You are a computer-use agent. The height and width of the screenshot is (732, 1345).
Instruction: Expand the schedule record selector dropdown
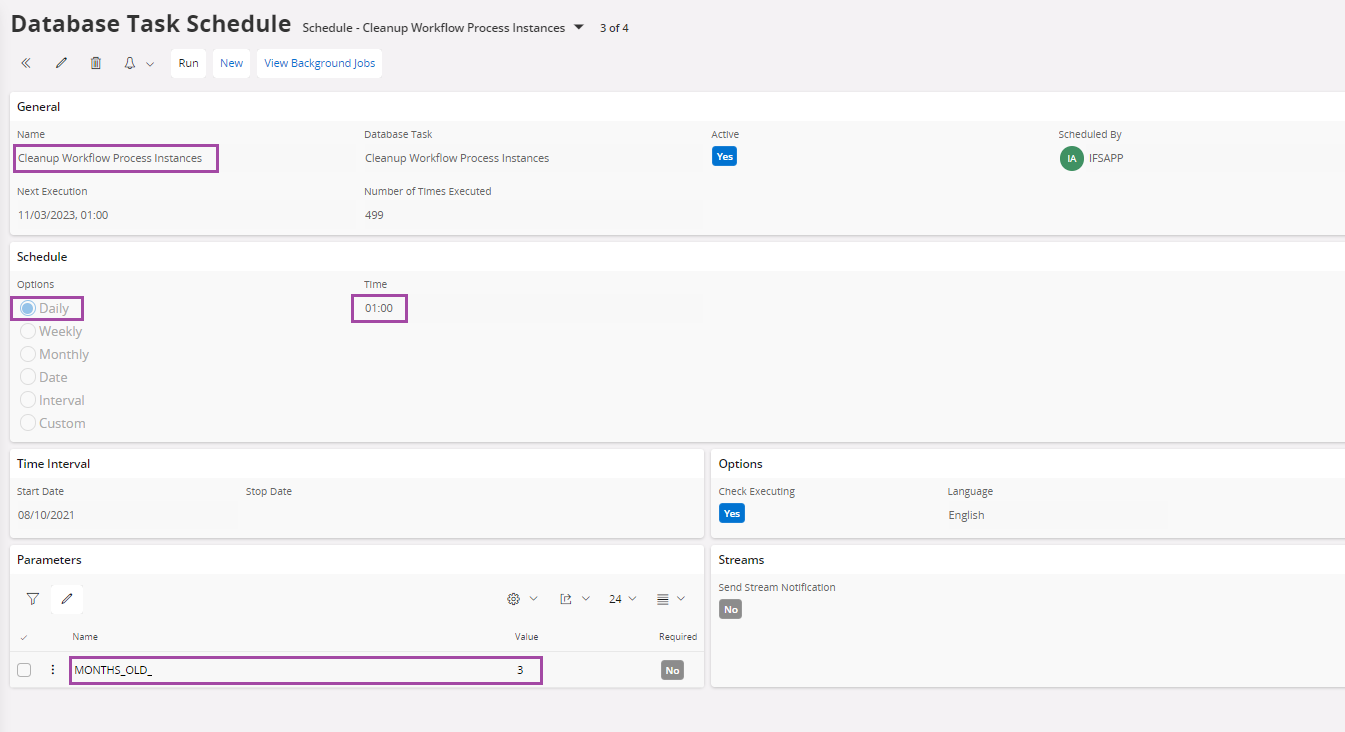pos(578,27)
